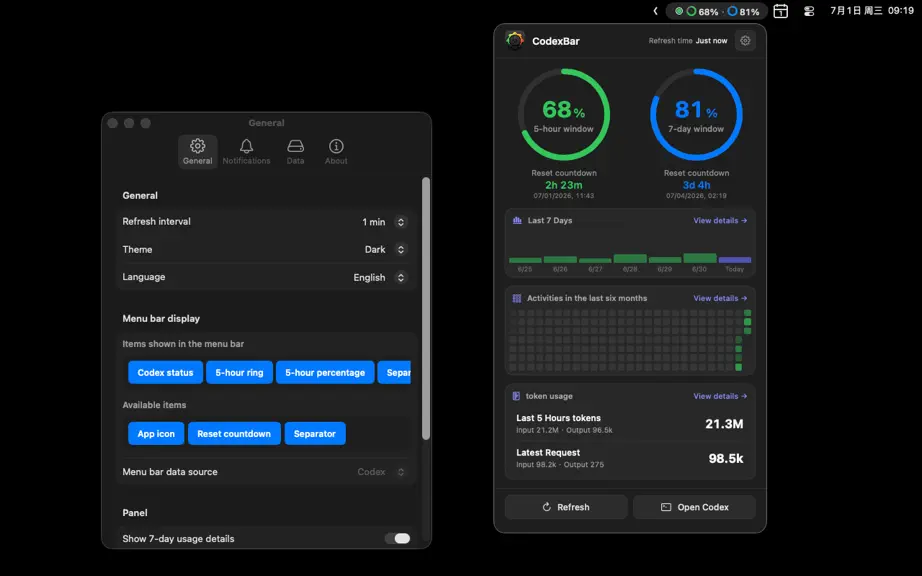Open the About settings tab
Screen dimensions: 922x576
[x=336, y=152]
